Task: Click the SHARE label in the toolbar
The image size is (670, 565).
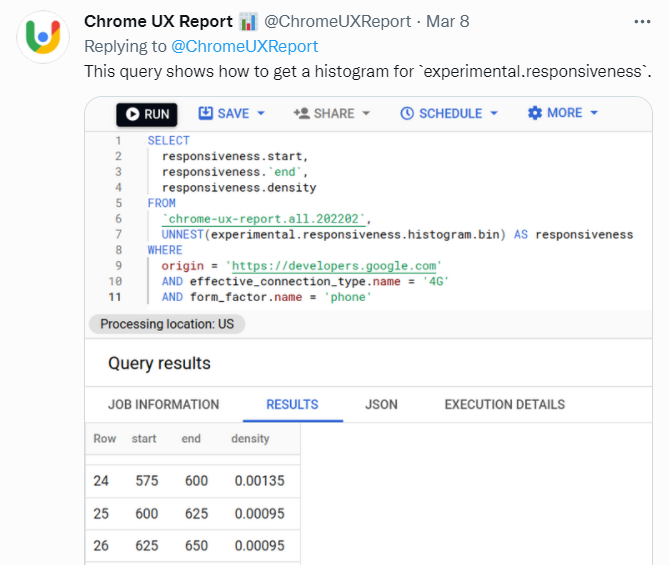Action: [x=334, y=113]
